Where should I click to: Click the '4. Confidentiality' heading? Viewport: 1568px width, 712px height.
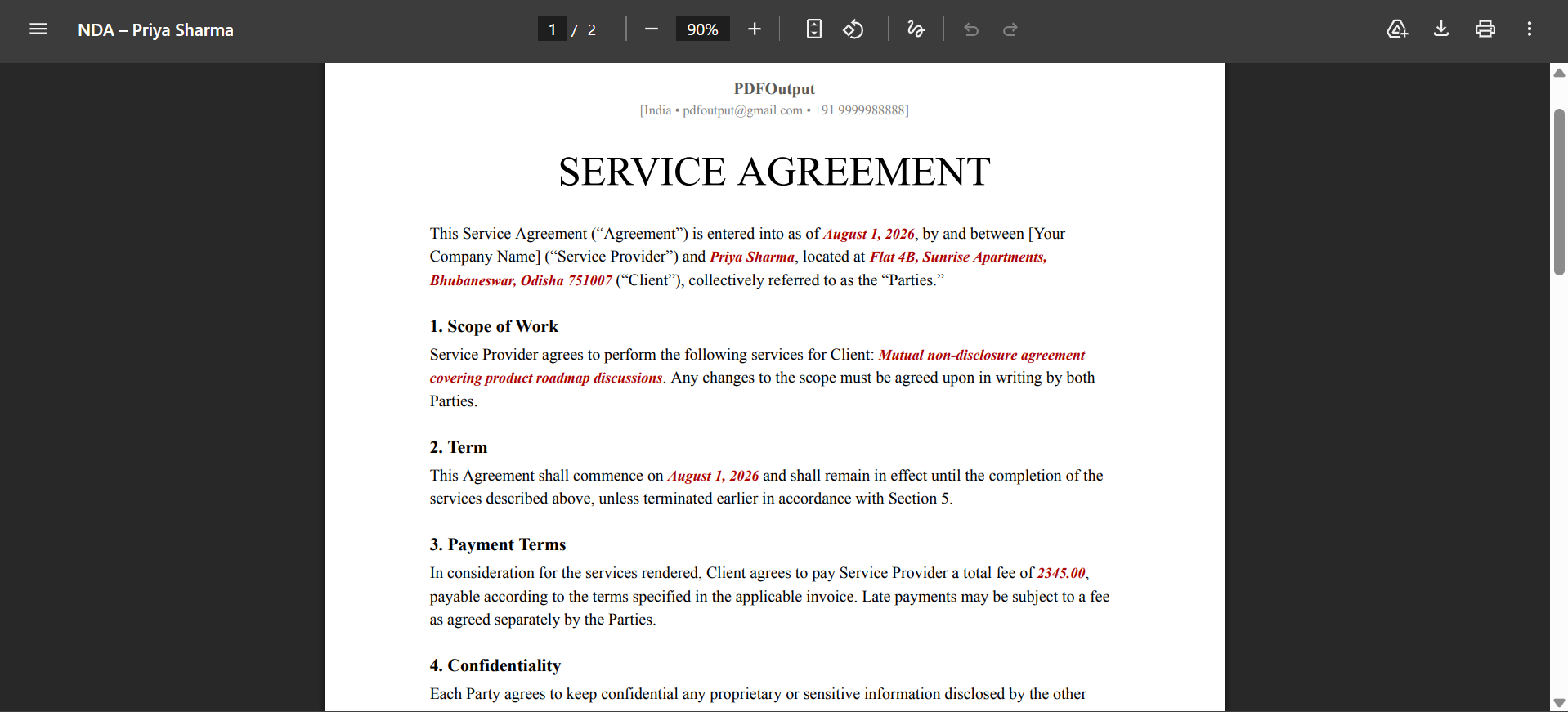(x=495, y=665)
